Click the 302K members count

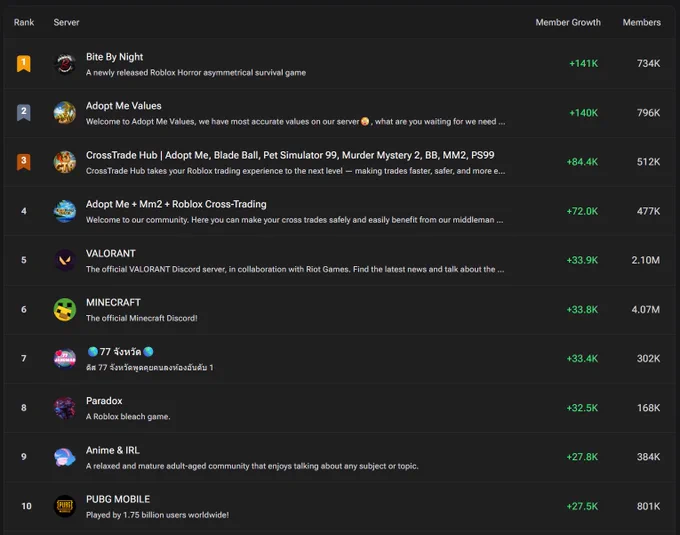tap(648, 359)
